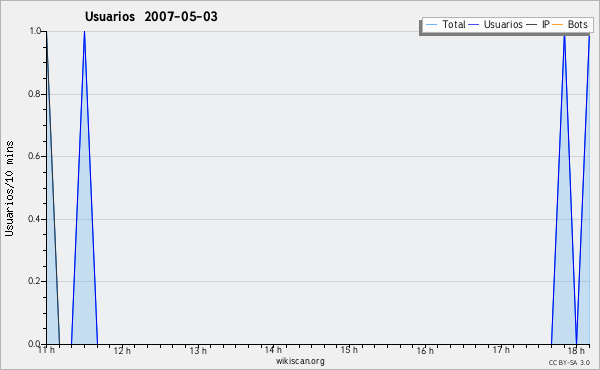Image resolution: width=600 pixels, height=370 pixels.
Task: Click the 'Usuarios/10 mins' axis label
Action: tap(9, 188)
